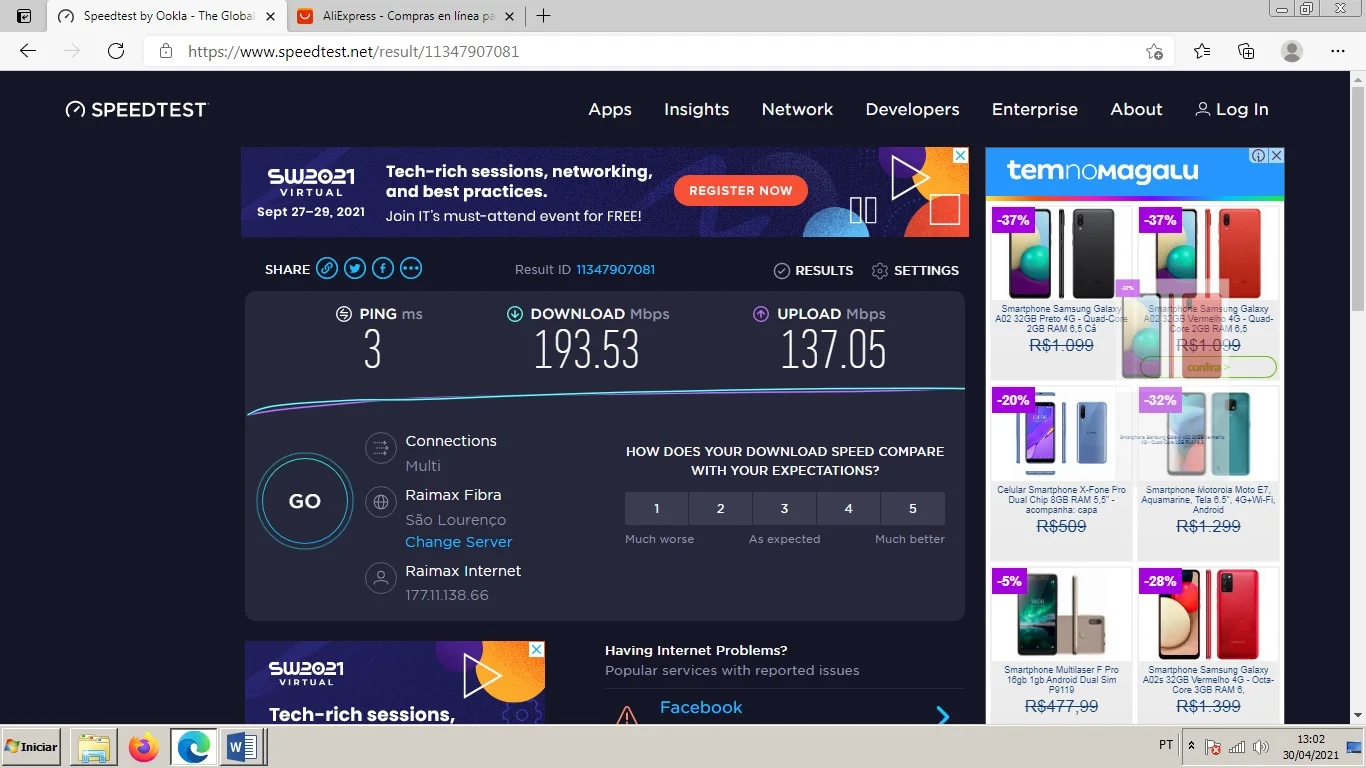View site information via the lock icon

[x=166, y=51]
